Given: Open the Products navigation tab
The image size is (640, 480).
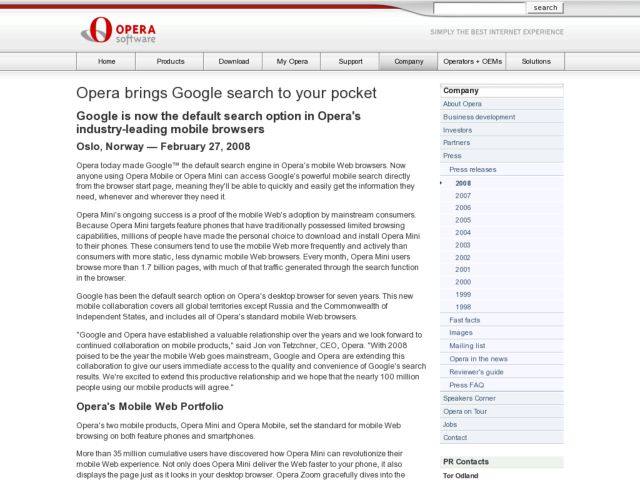Looking at the screenshot, I should point(170,61).
